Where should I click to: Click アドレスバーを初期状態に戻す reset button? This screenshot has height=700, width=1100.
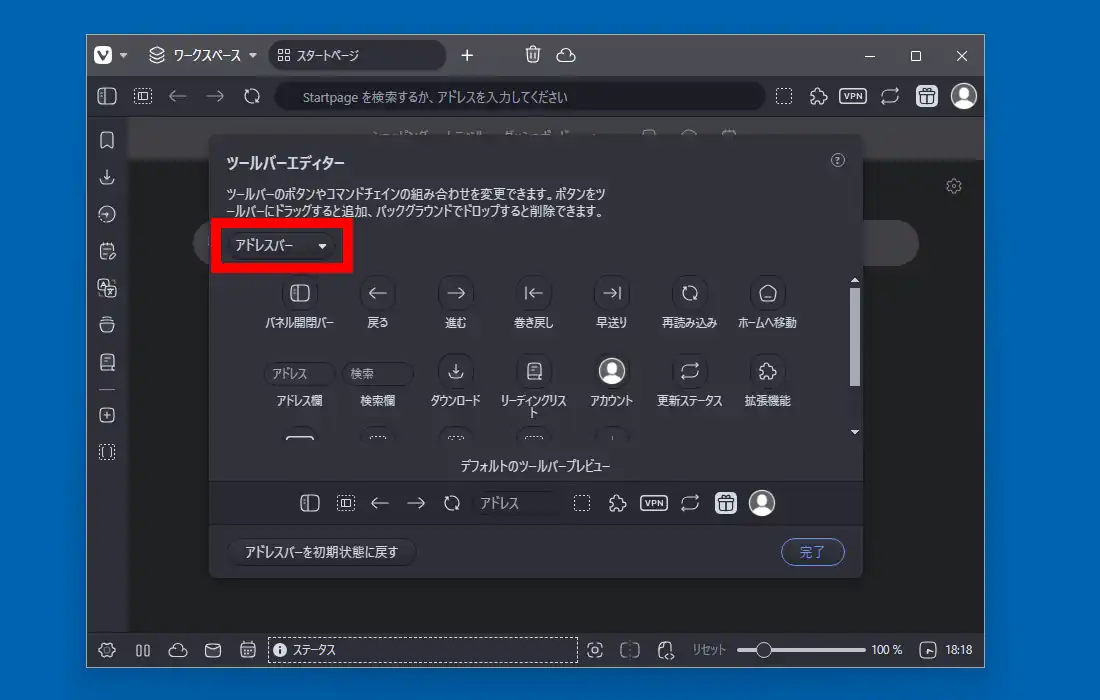point(322,552)
